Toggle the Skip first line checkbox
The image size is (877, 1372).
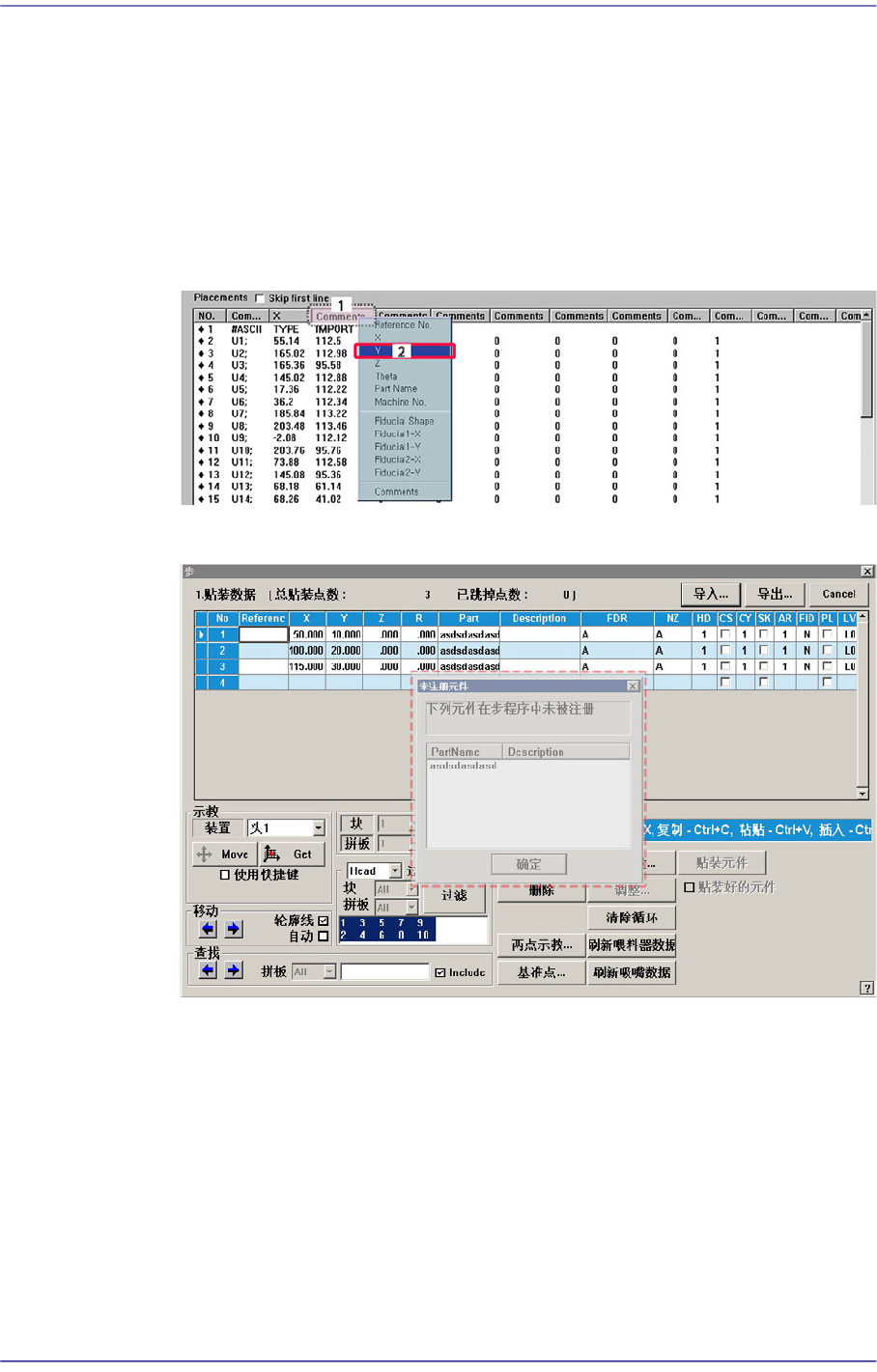(260, 298)
